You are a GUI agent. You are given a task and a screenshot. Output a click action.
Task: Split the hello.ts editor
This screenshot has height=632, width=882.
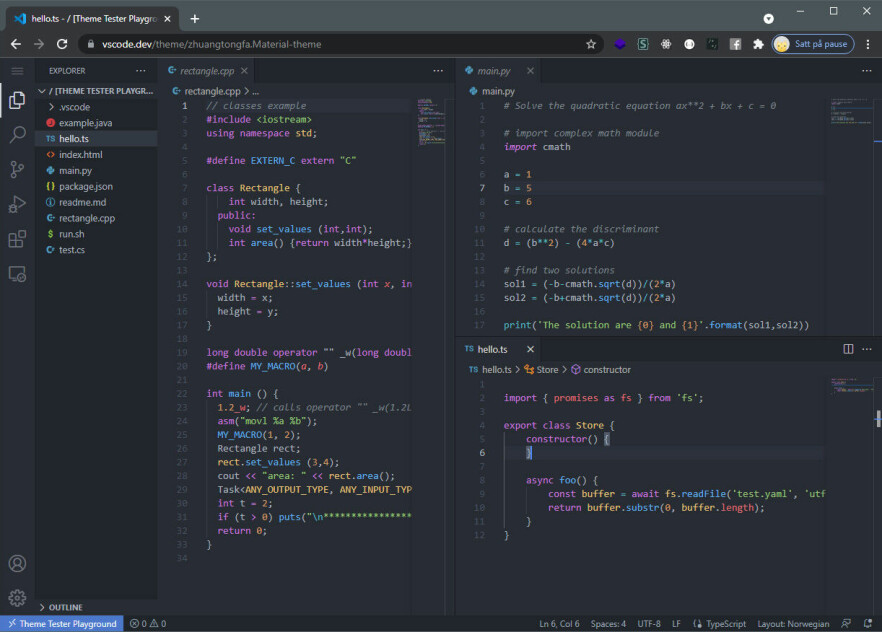coord(848,349)
